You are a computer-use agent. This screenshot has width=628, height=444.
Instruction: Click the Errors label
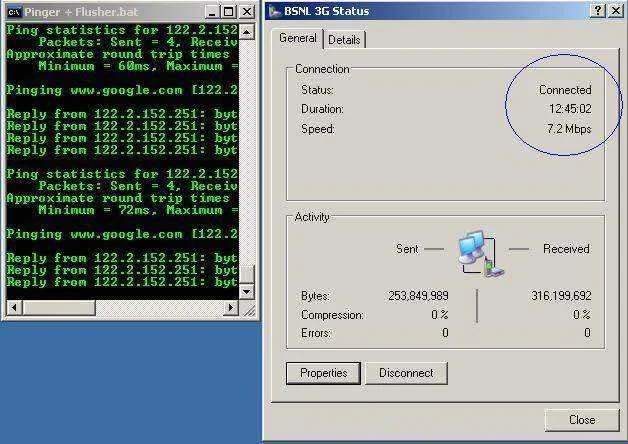coord(316,333)
